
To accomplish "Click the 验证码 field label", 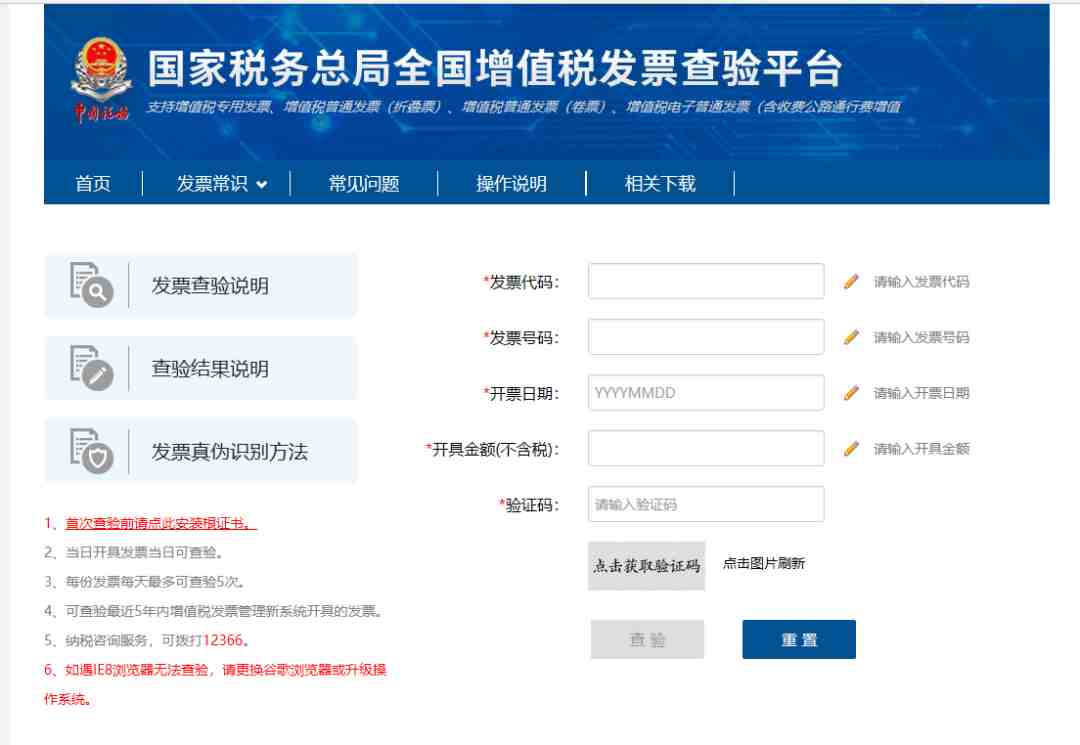I will [530, 505].
